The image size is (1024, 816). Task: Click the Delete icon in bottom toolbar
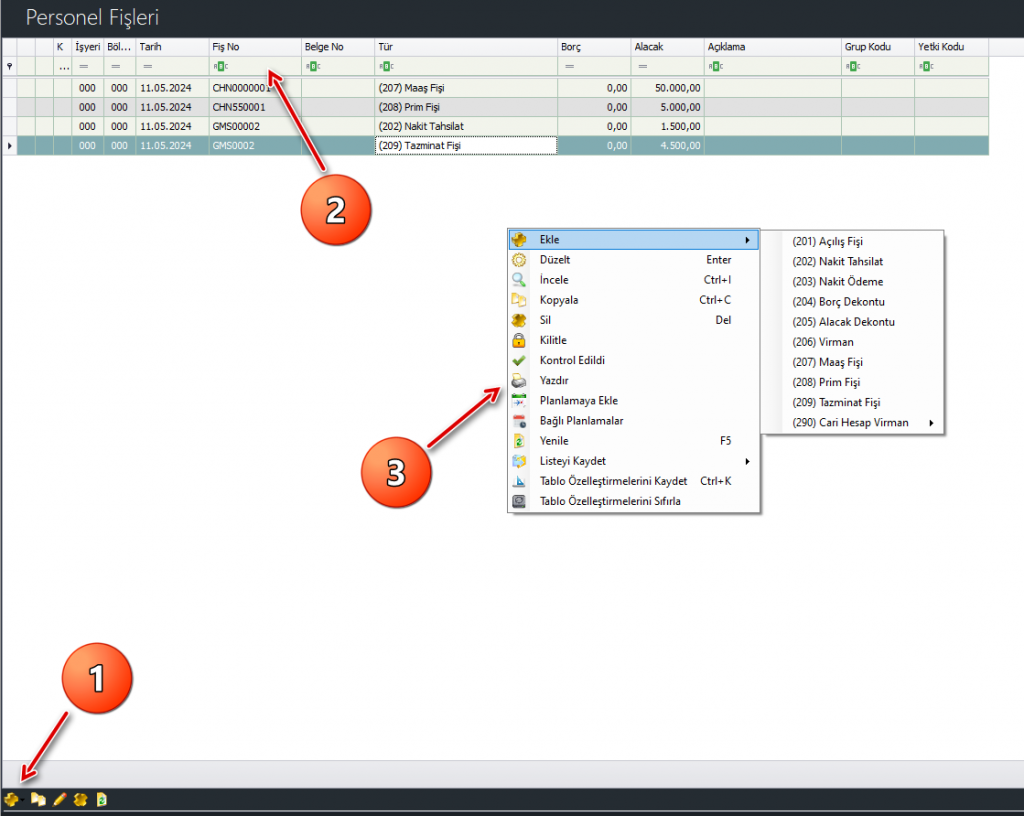[81, 800]
